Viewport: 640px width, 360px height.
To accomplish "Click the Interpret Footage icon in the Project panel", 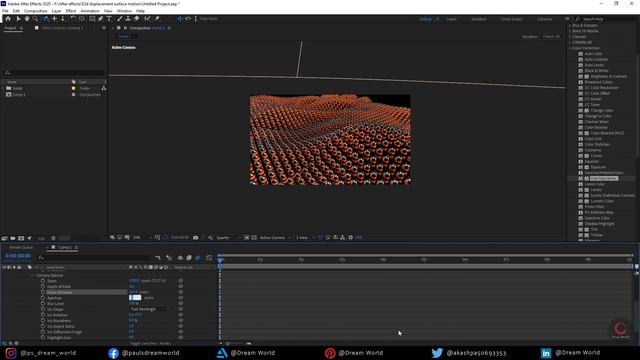I will click(4, 238).
